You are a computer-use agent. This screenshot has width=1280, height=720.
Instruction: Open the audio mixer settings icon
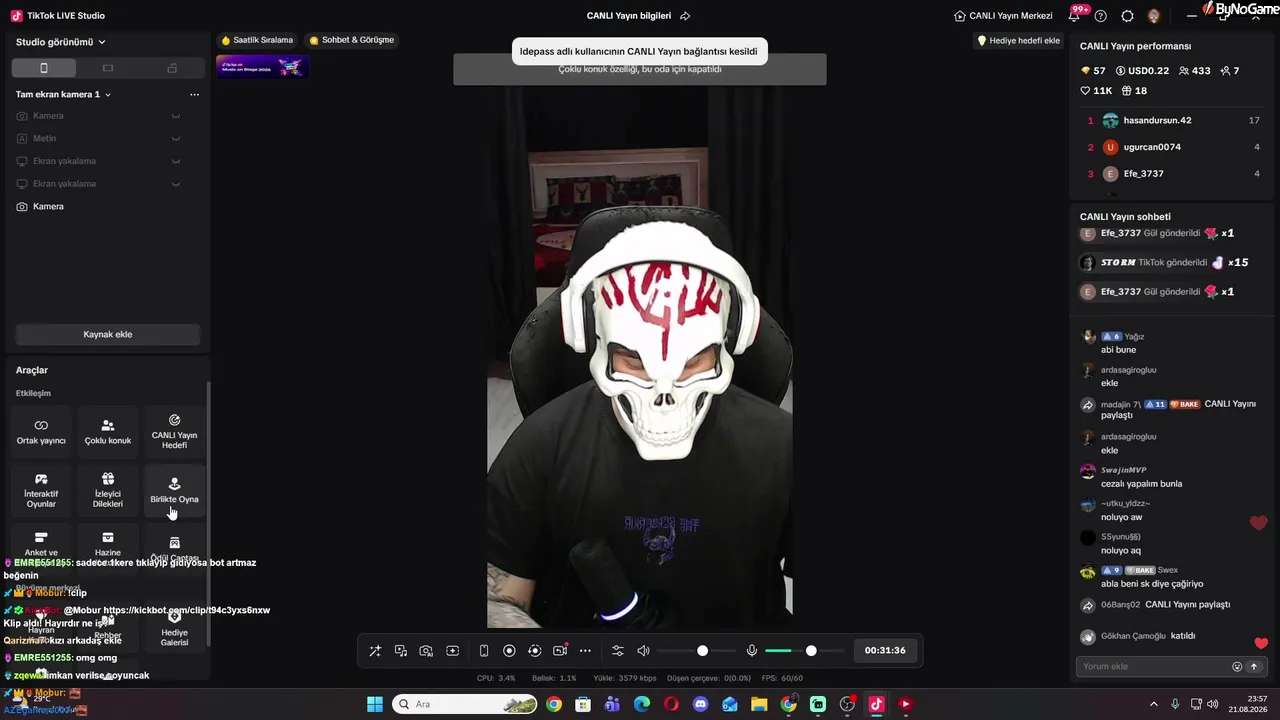618,651
